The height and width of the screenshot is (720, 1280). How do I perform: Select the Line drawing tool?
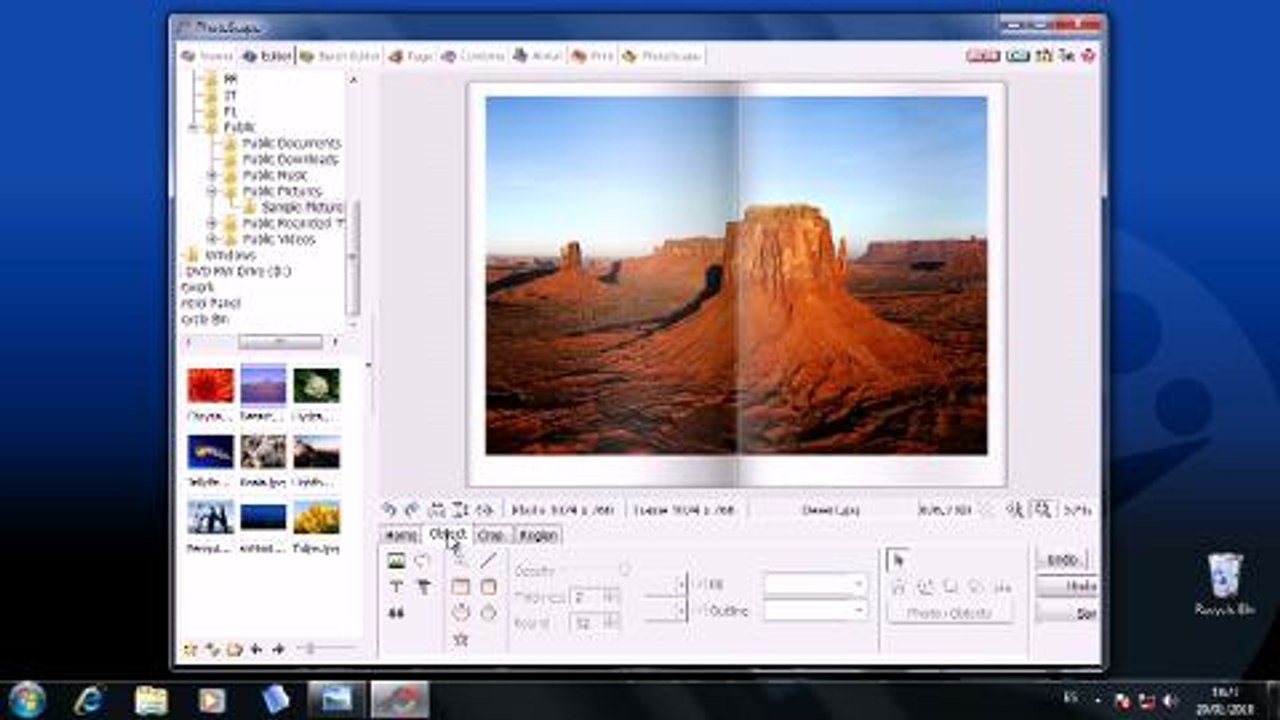(x=488, y=561)
